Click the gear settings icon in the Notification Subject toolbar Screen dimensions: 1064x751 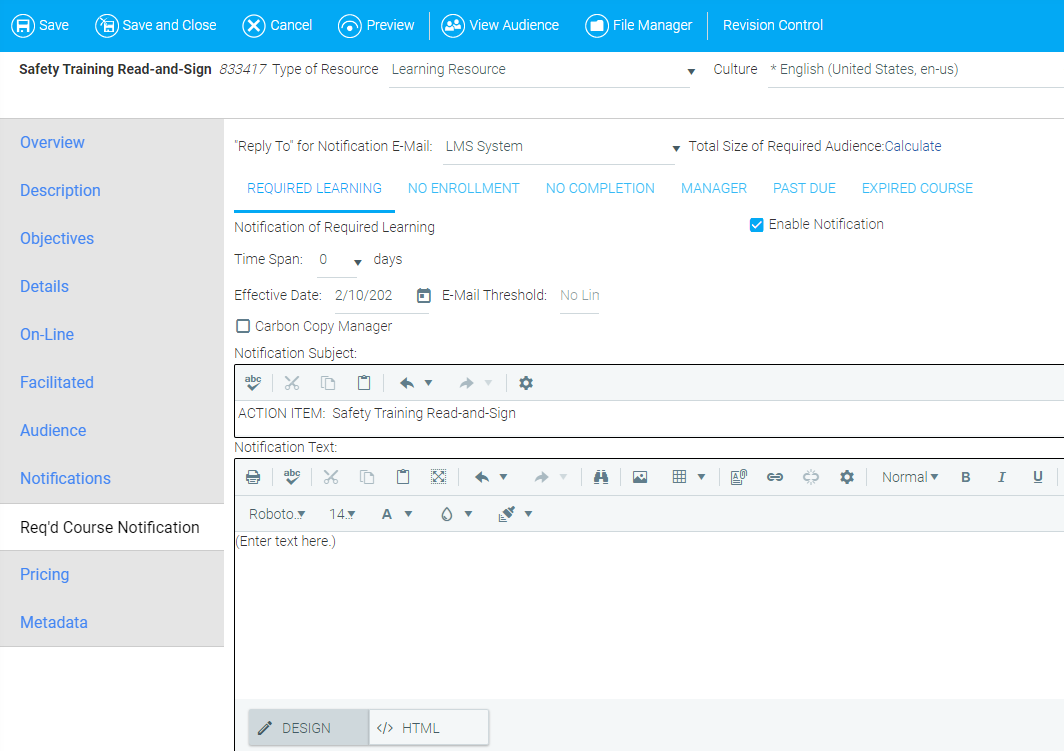[x=526, y=383]
